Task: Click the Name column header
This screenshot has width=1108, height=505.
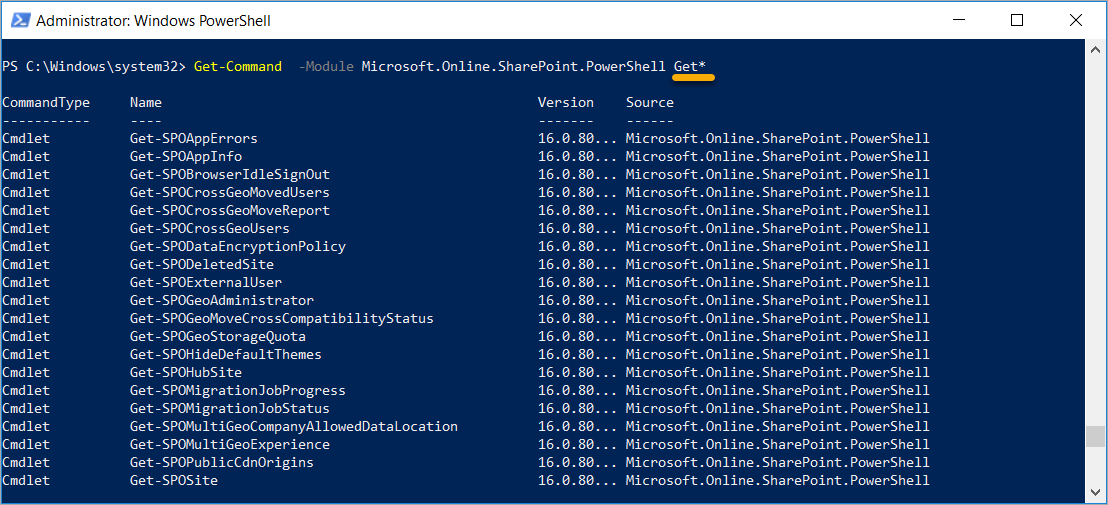Action: point(146,102)
